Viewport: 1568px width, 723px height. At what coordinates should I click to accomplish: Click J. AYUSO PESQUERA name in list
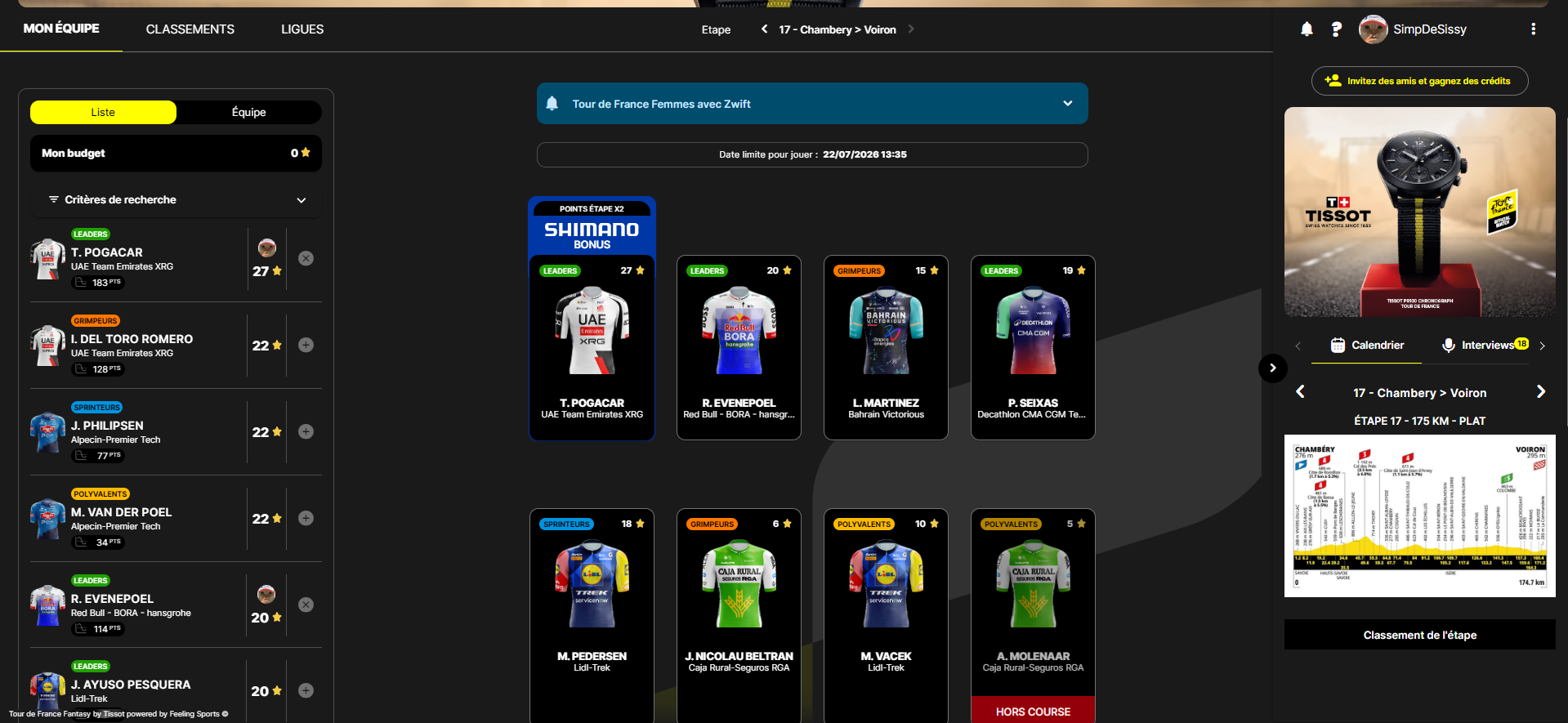(131, 685)
